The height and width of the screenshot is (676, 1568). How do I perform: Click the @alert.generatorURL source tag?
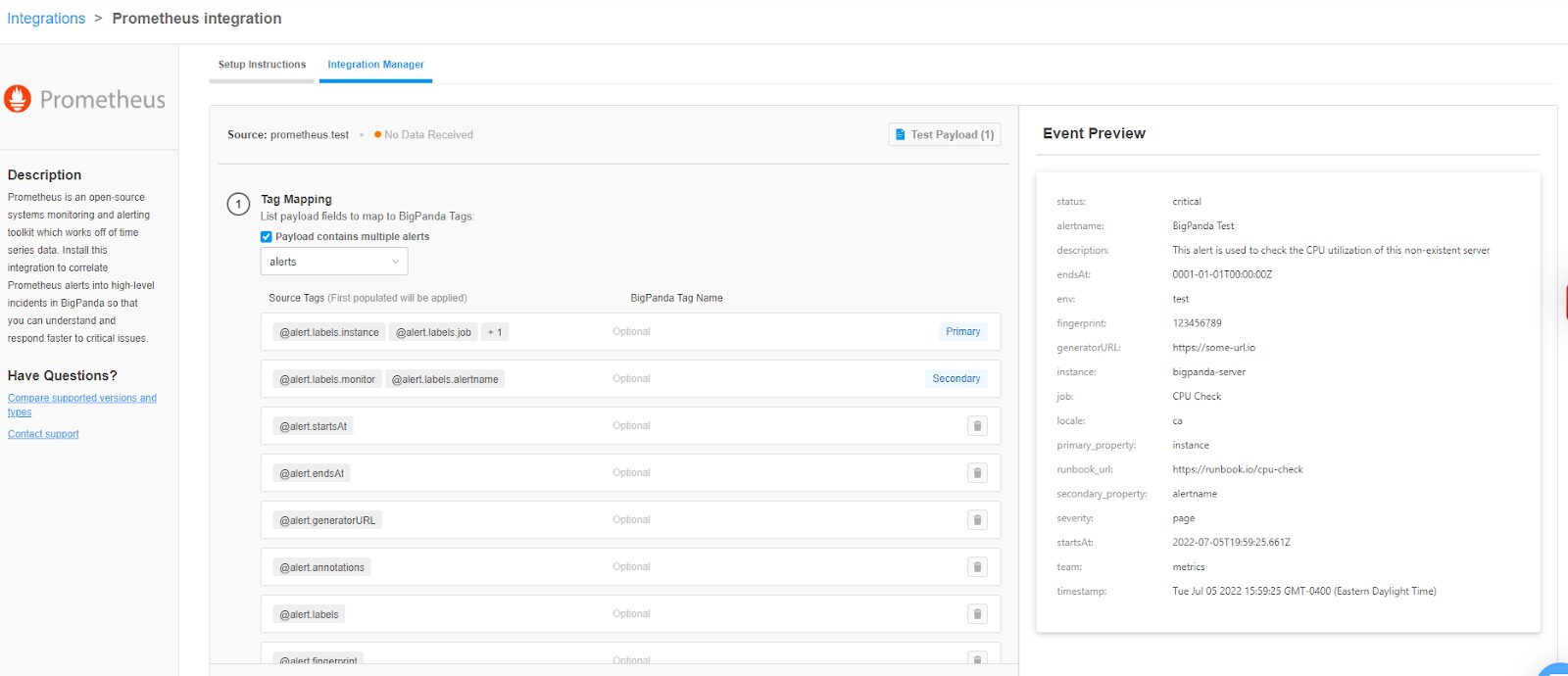[327, 520]
